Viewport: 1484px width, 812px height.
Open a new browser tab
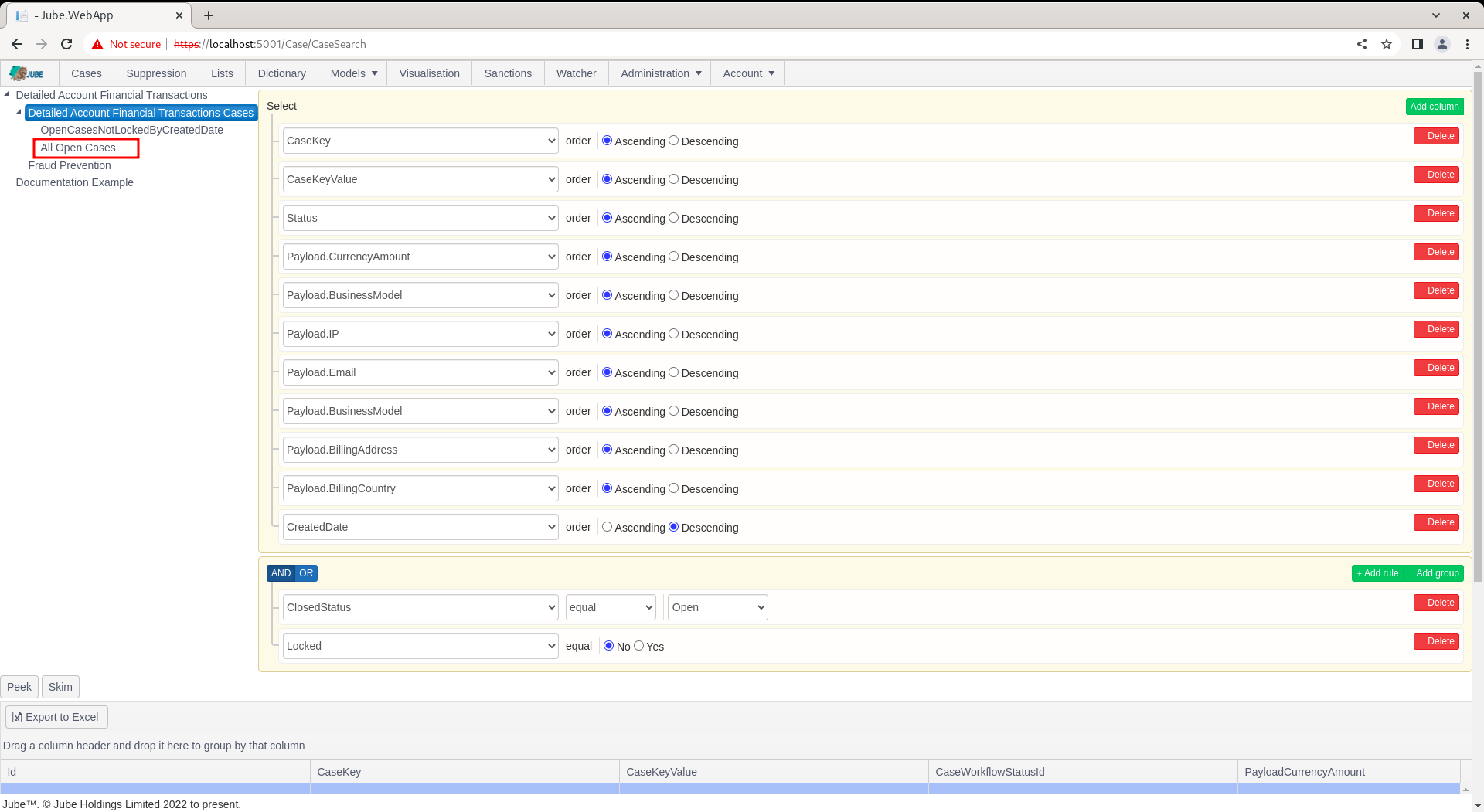[x=209, y=15]
